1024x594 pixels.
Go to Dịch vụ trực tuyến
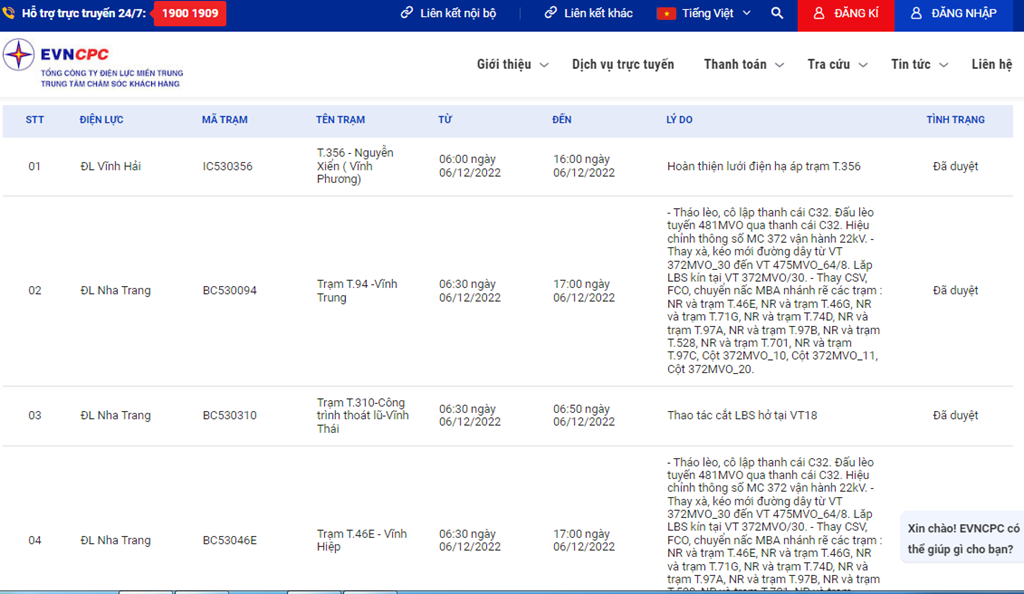tap(623, 65)
